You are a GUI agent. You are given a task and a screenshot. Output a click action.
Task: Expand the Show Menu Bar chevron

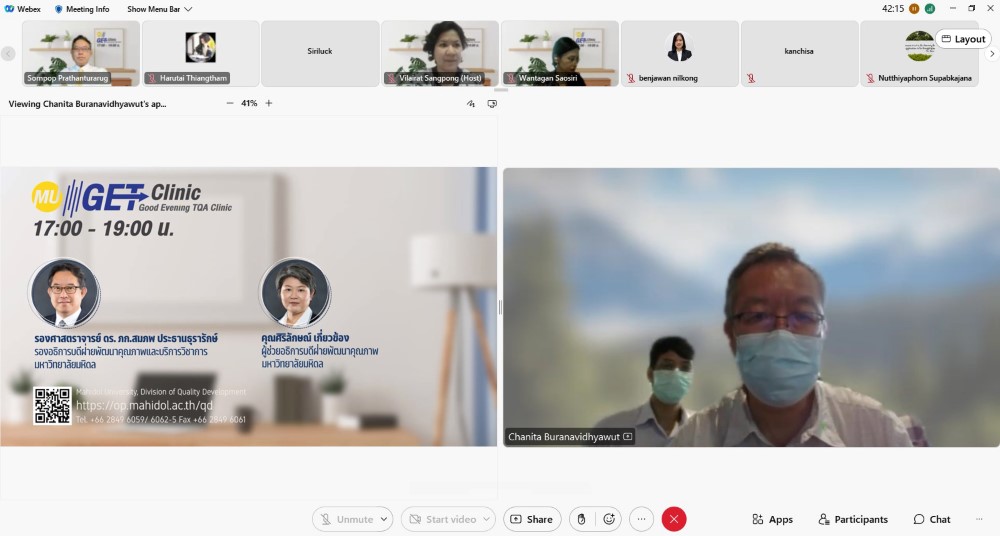[x=188, y=9]
